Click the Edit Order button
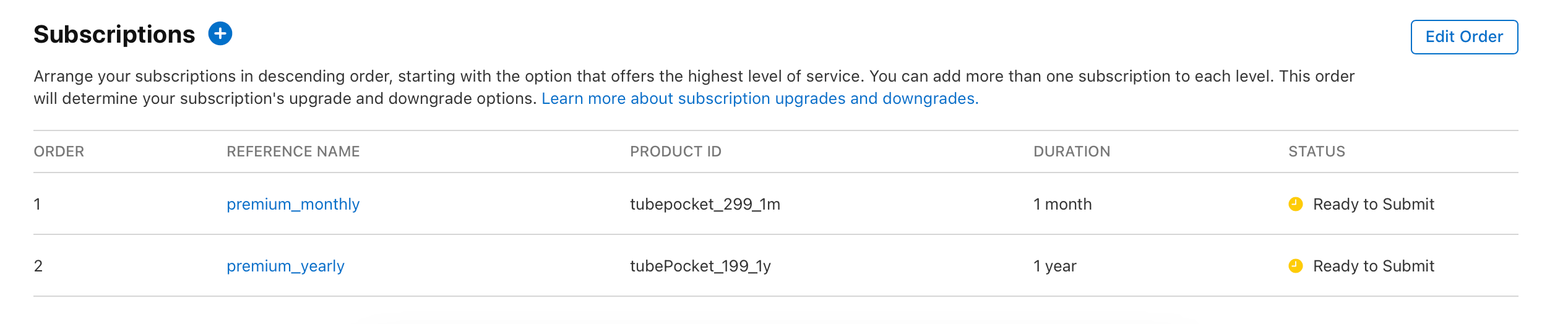Screen dimensions: 1568x324 1464,37
